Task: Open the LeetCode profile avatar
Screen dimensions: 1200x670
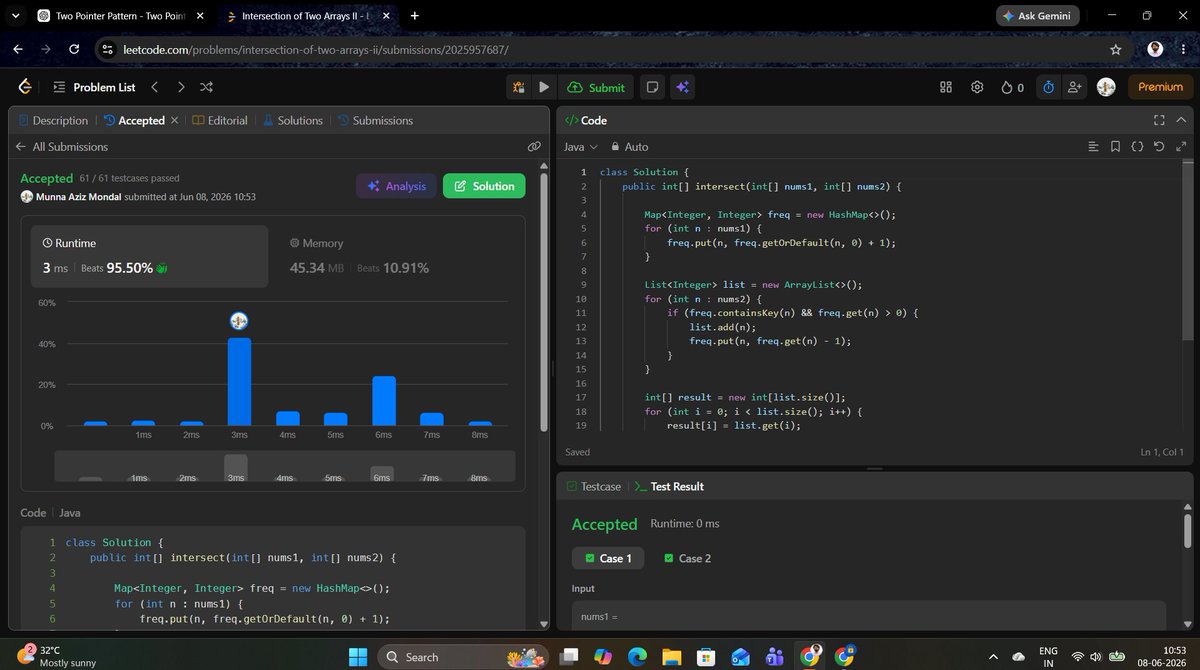Action: click(x=1106, y=87)
